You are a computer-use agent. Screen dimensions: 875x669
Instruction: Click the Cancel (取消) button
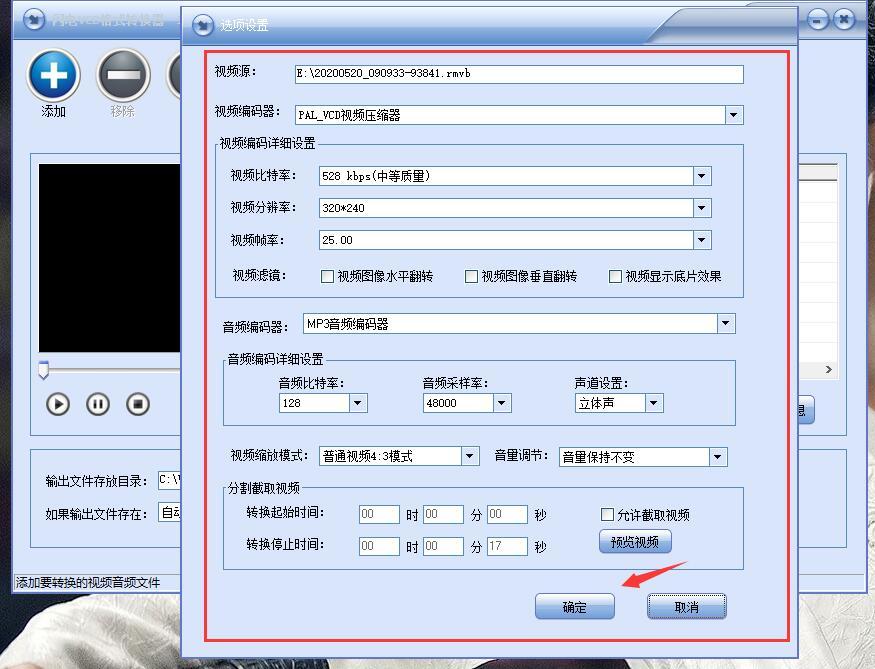click(x=686, y=607)
